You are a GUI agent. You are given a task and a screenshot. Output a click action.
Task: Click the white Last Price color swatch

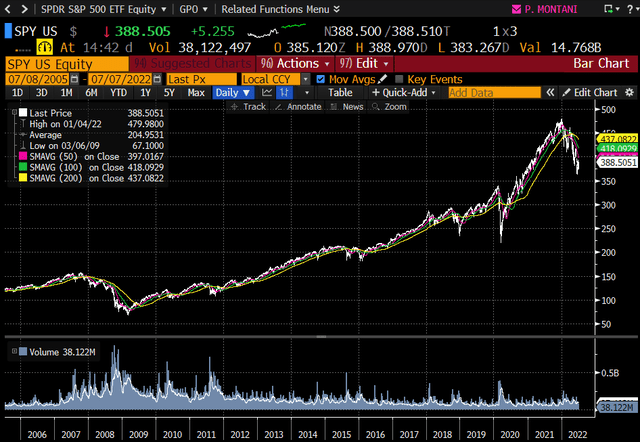[x=23, y=113]
